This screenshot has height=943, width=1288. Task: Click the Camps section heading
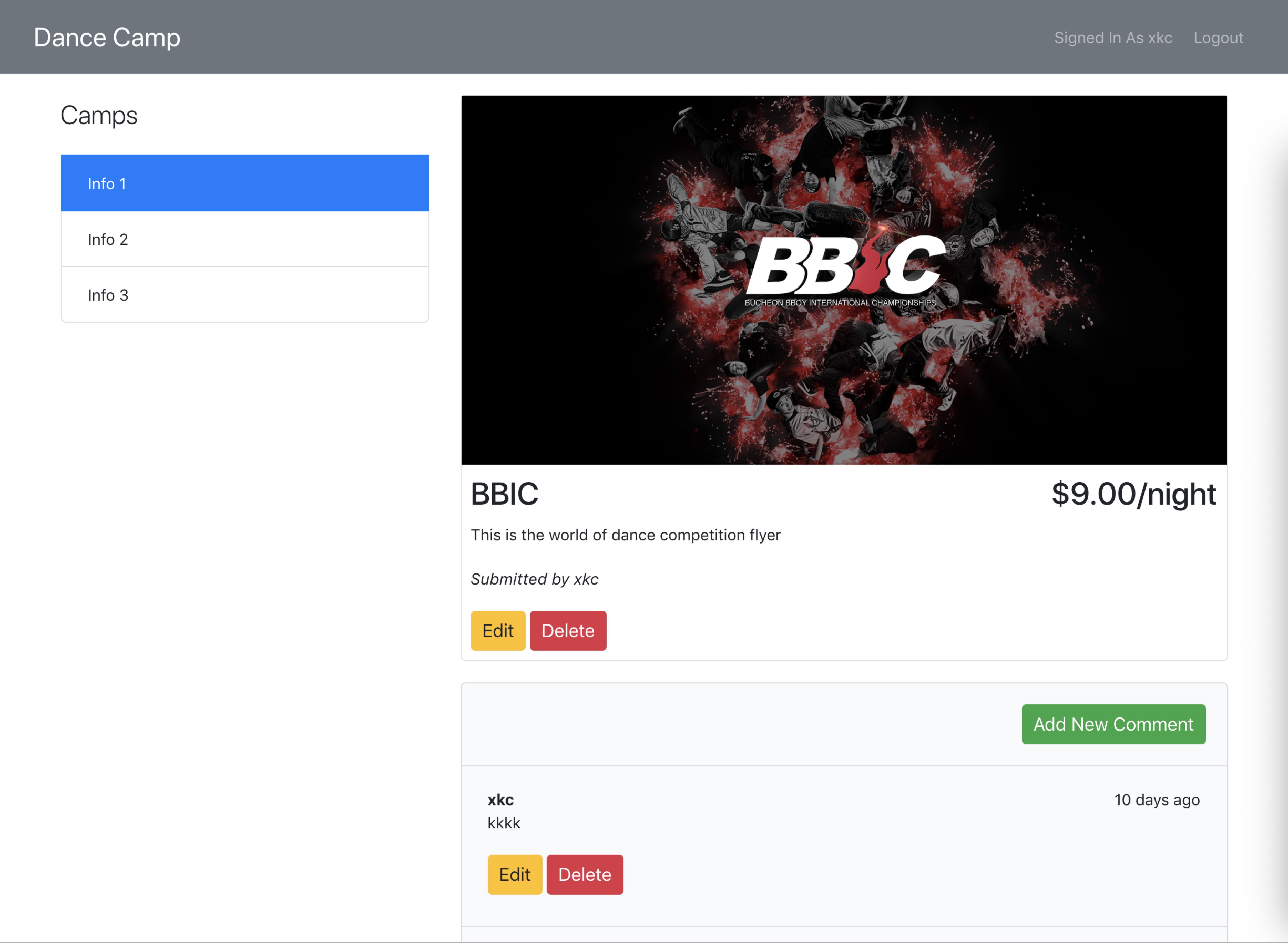tap(99, 115)
